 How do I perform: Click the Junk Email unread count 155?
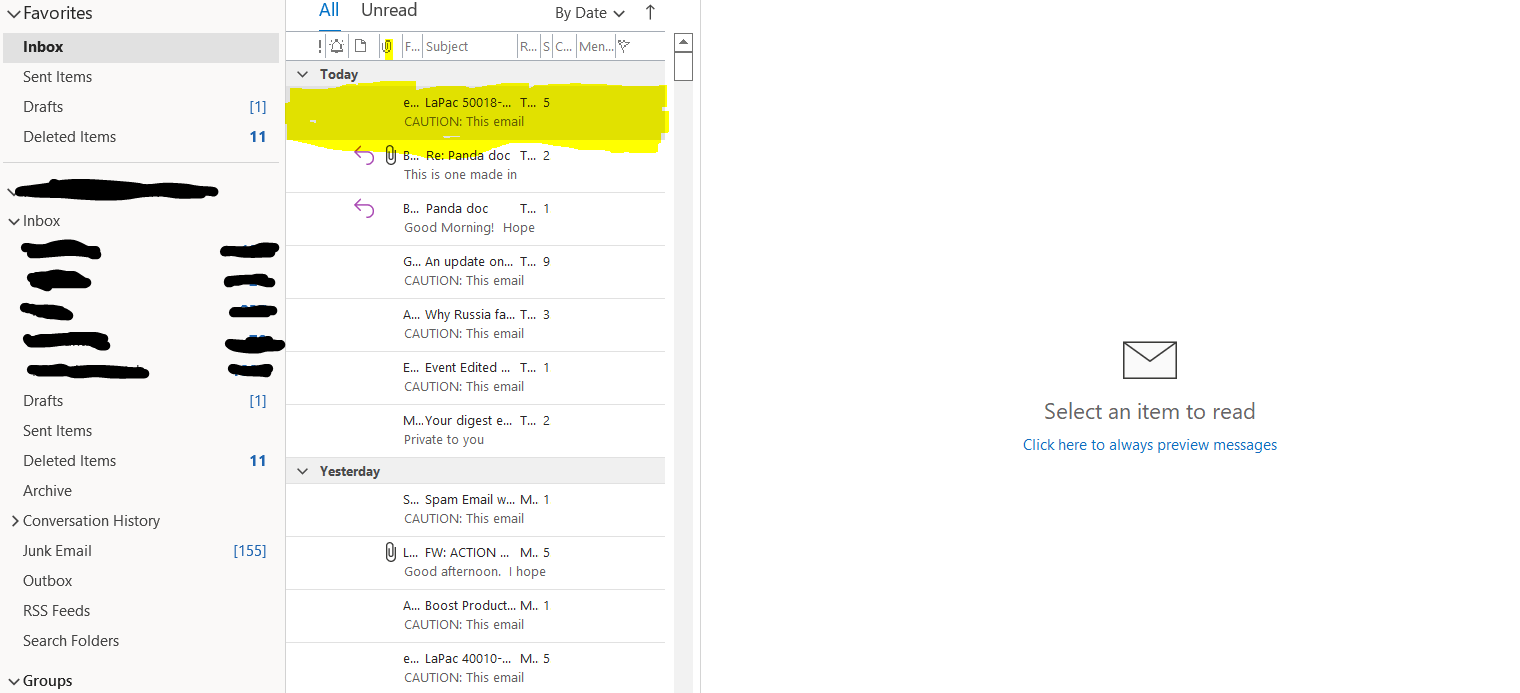click(x=250, y=551)
